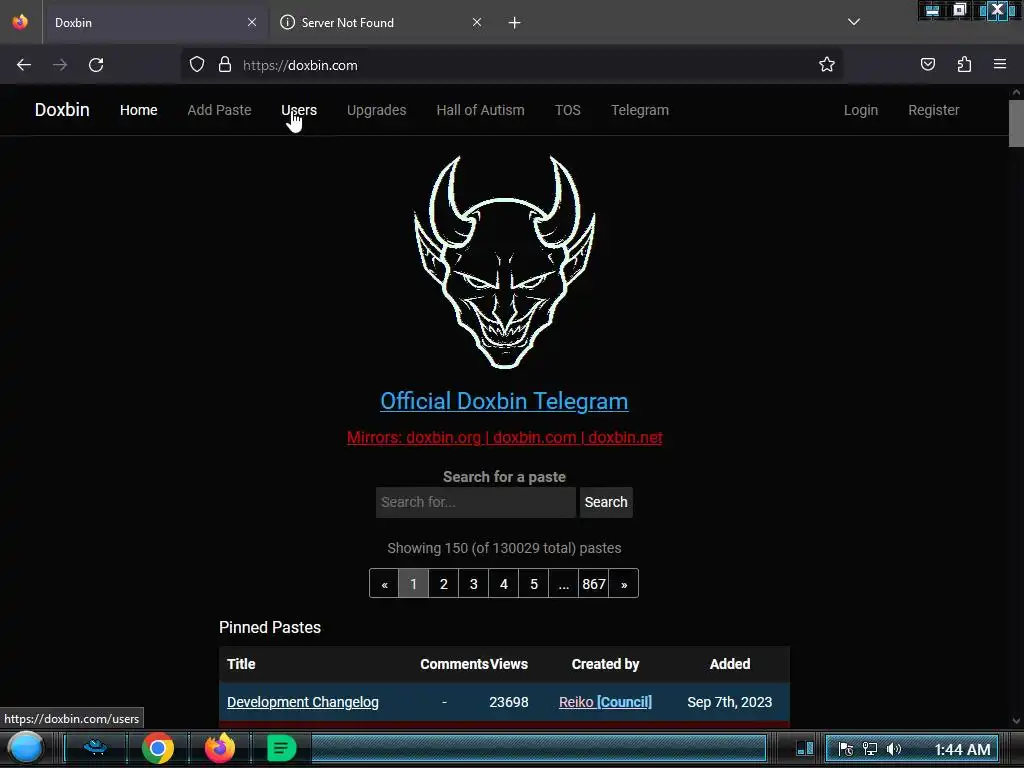Open the Development Changelog paste link
The height and width of the screenshot is (768, 1024).
pyautogui.click(x=303, y=702)
